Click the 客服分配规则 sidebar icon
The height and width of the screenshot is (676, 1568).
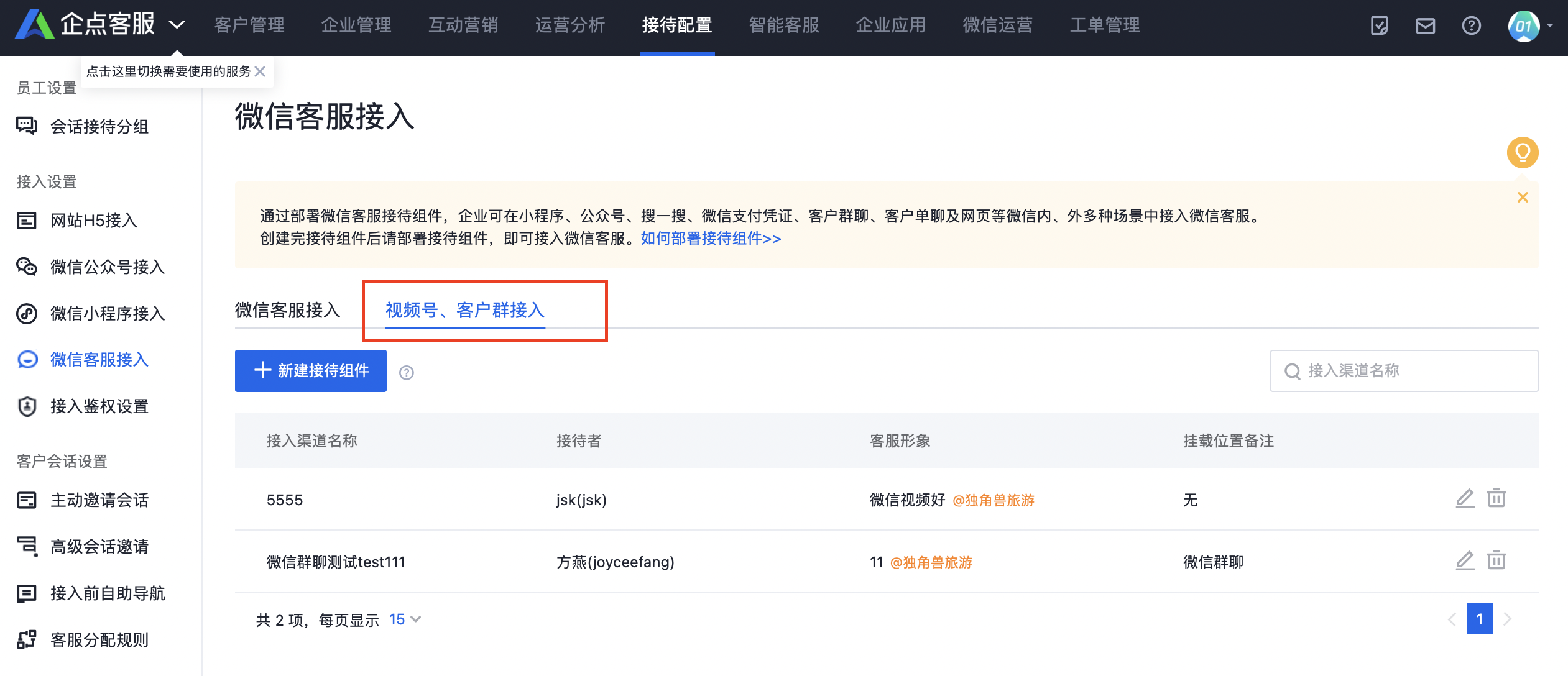click(x=27, y=640)
